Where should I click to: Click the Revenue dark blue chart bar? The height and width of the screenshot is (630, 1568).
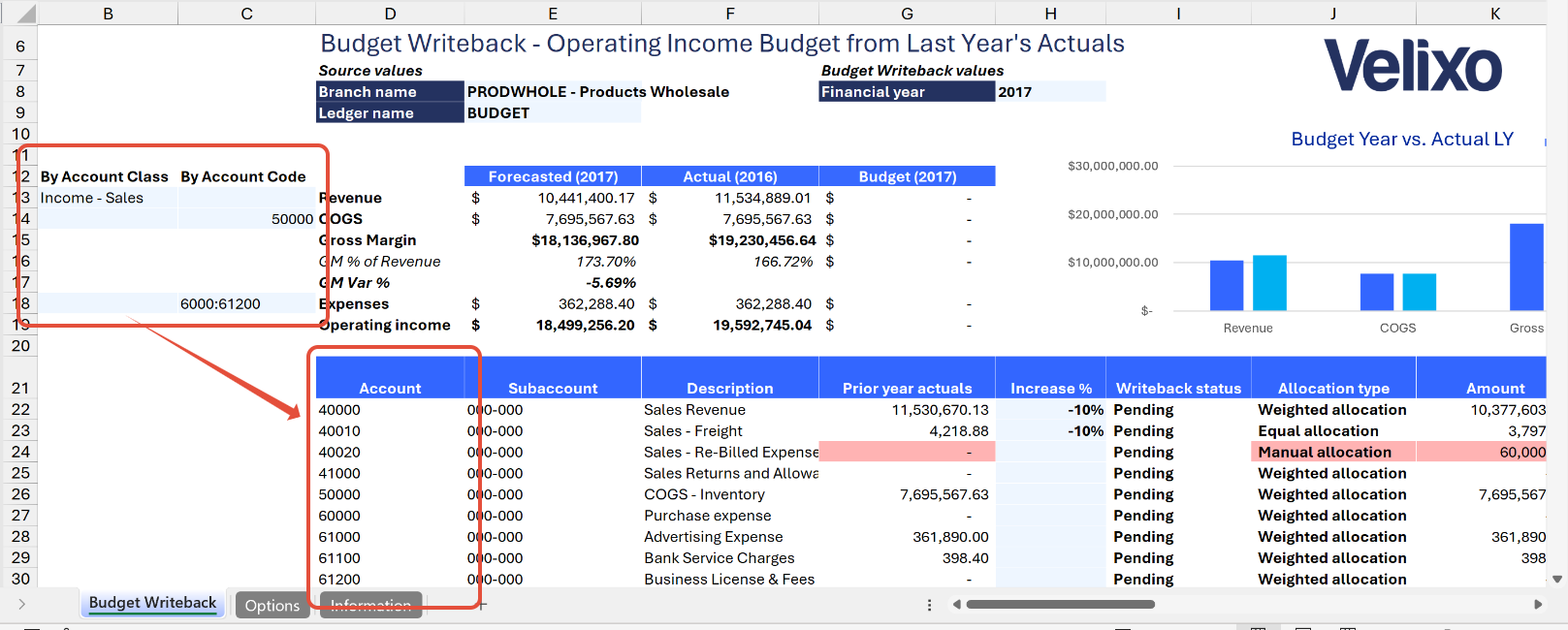click(x=1227, y=285)
